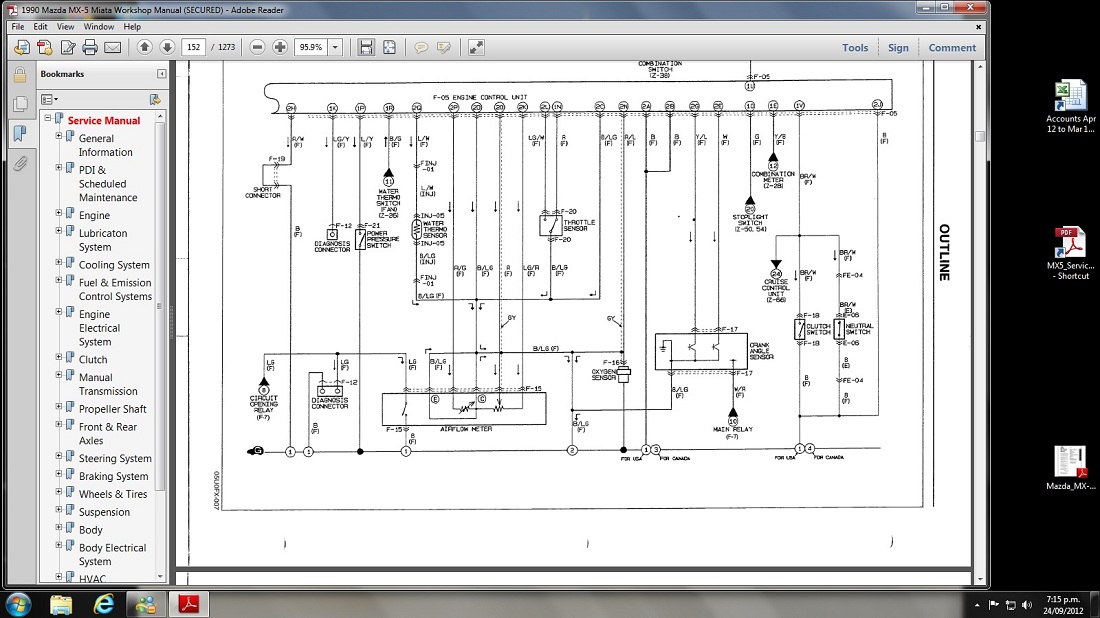Go to the Body Electrical System bookmark
The image size is (1100, 618).
[112, 554]
